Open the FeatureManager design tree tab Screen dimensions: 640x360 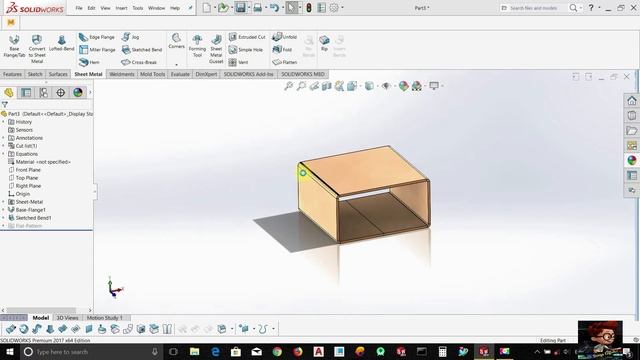click(9, 93)
